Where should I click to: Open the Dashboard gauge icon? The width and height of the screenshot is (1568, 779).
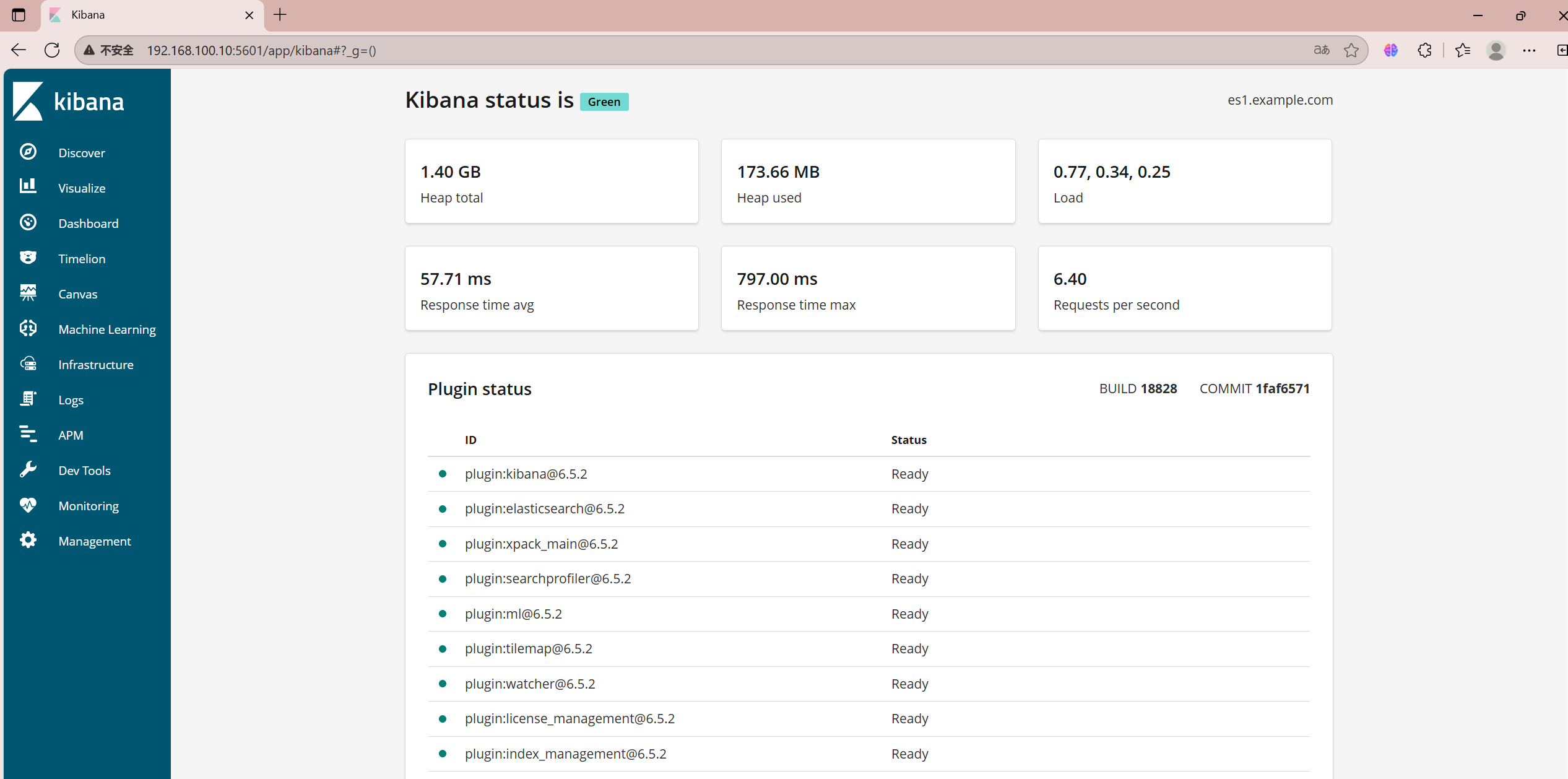click(x=28, y=222)
